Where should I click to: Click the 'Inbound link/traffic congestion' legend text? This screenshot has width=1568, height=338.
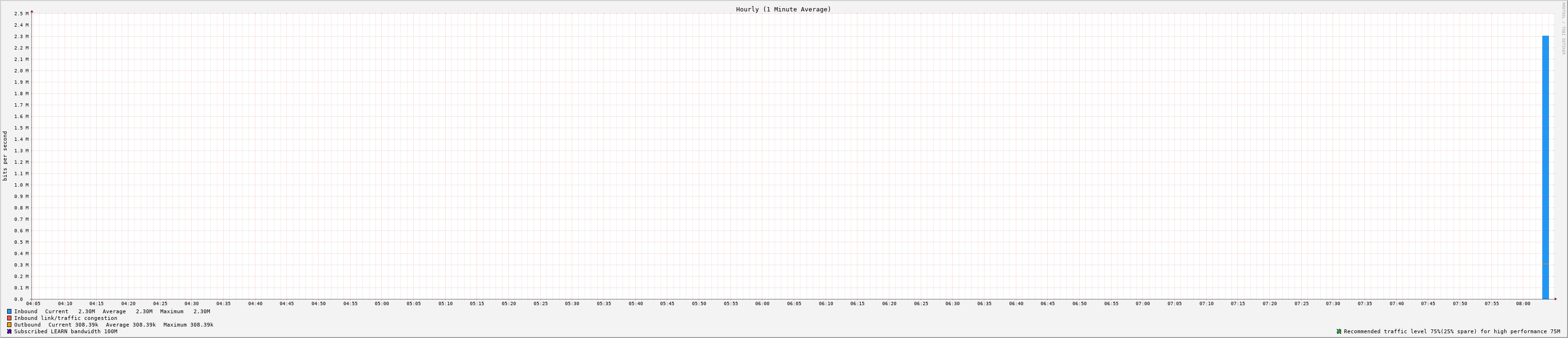(66, 318)
